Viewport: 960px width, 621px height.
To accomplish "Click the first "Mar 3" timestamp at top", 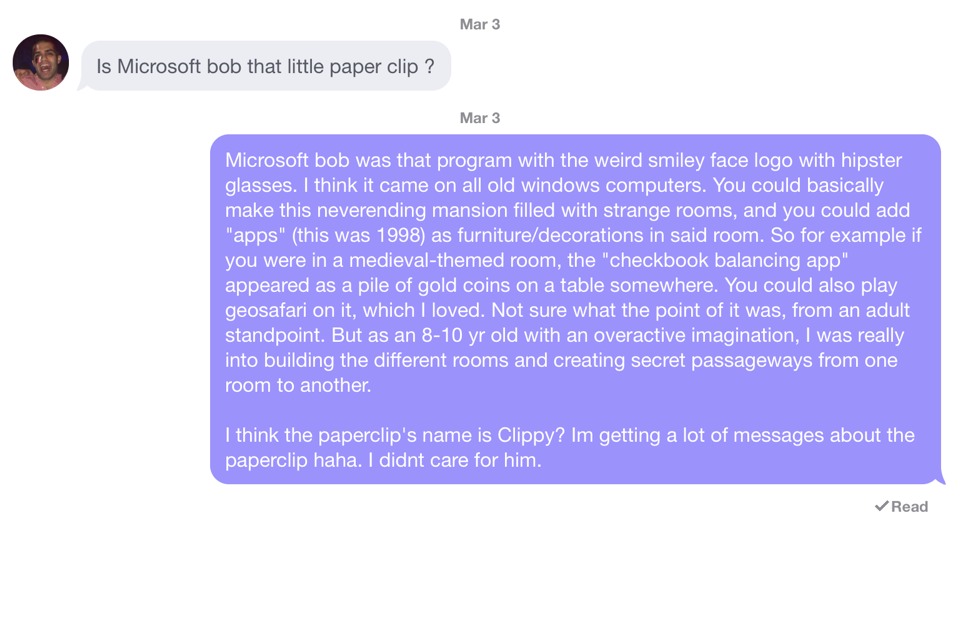I will 479,24.
